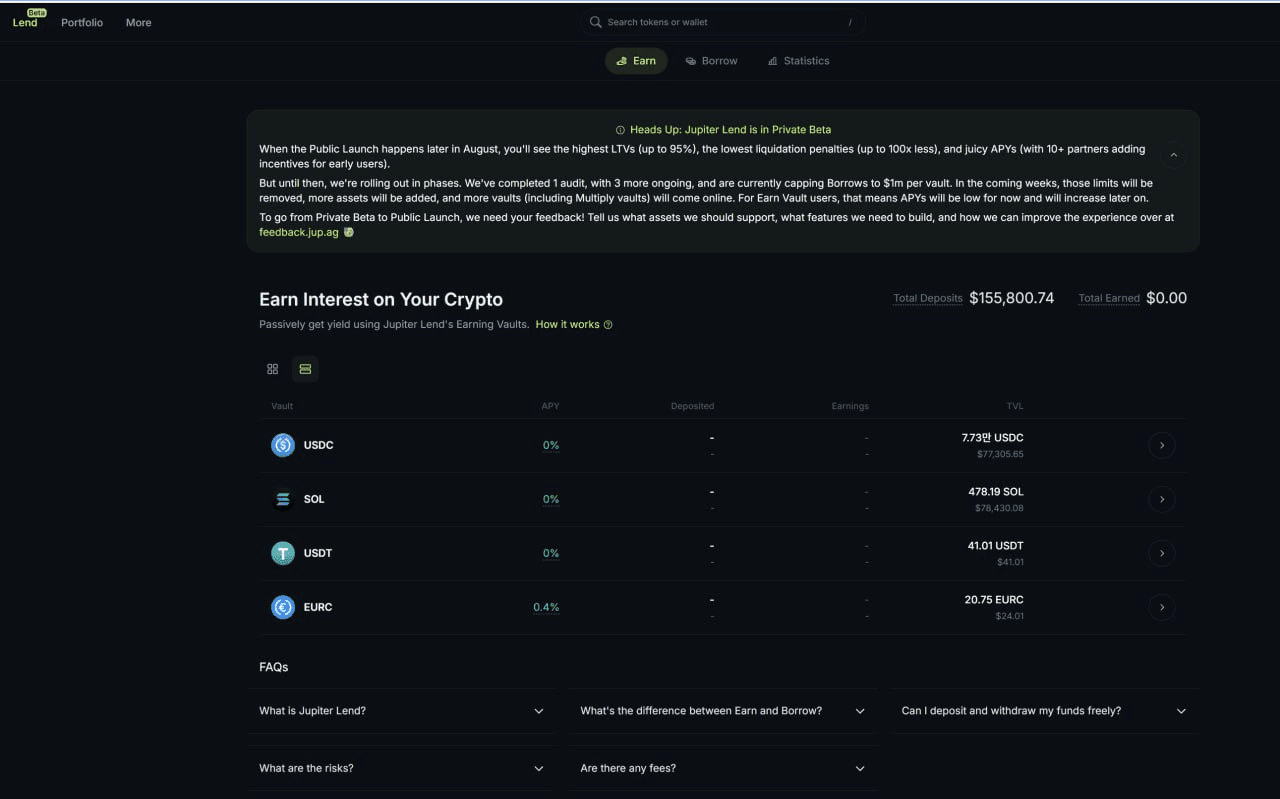Click the $78,430.08 SOL value

click(x=999, y=508)
